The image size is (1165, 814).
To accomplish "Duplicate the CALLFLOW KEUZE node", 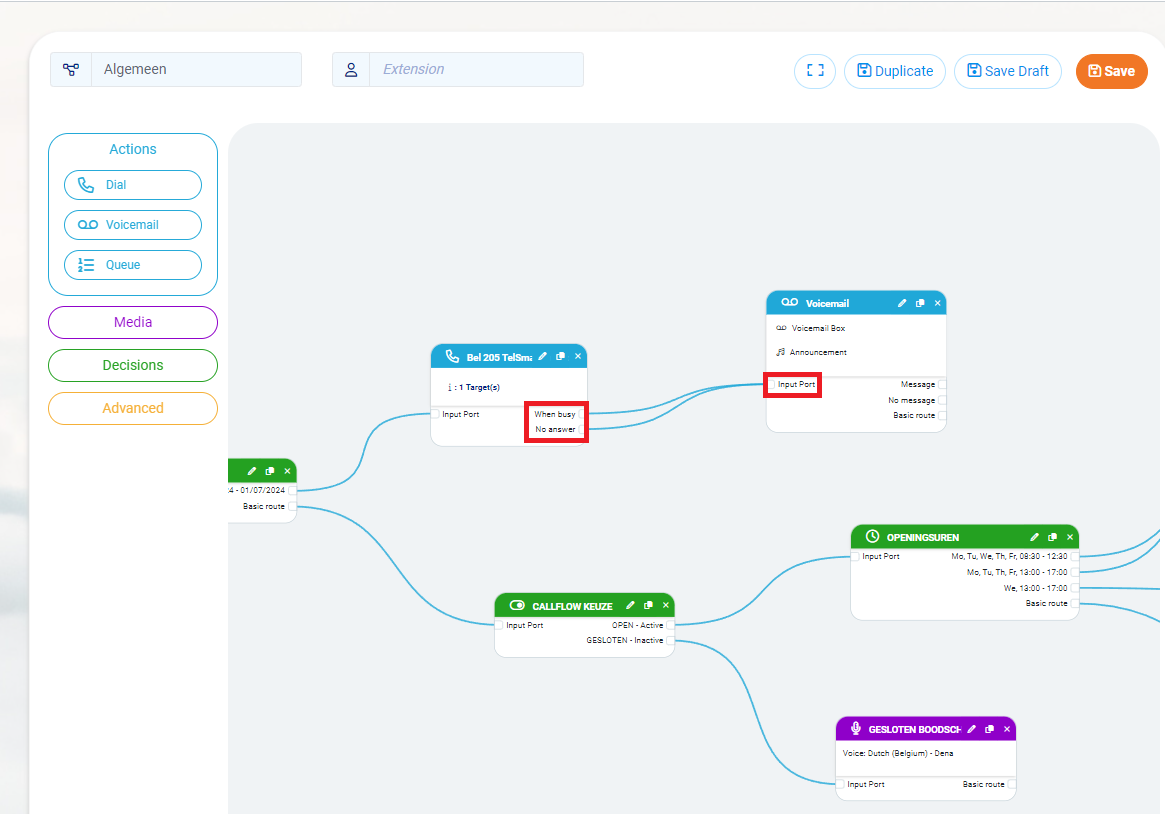I will tap(648, 605).
